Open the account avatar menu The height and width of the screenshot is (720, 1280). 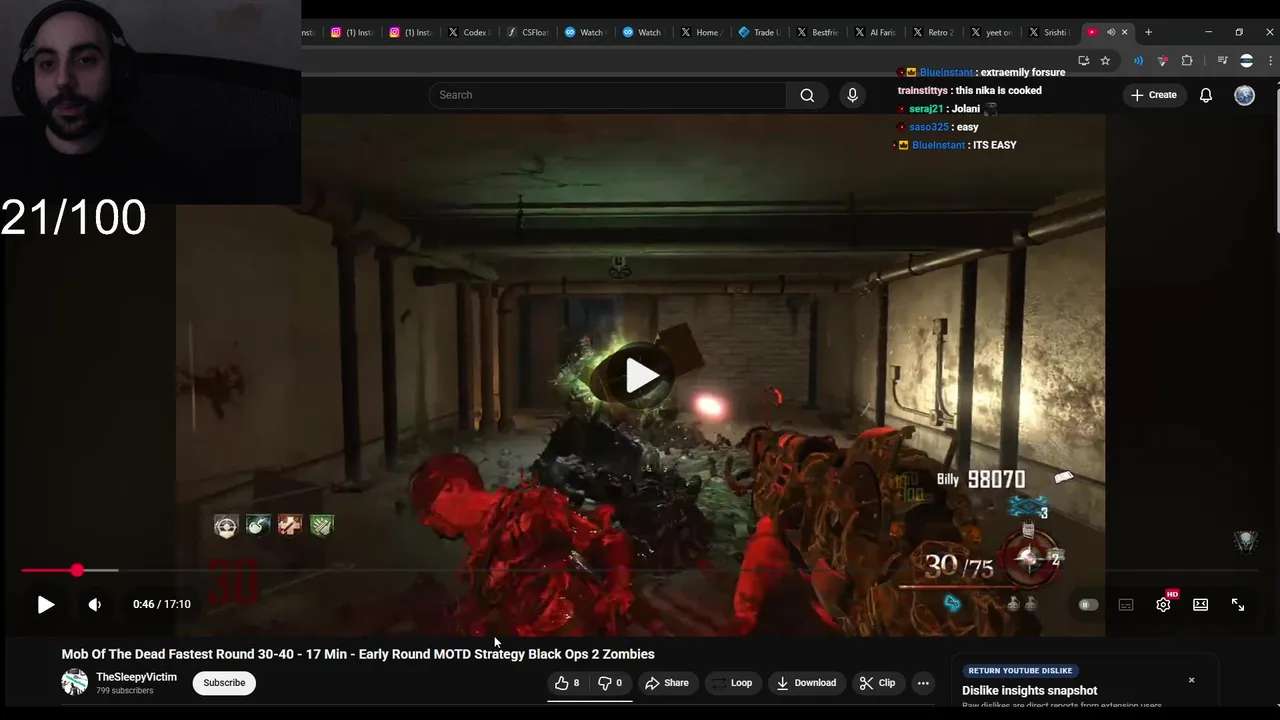tap(1244, 95)
